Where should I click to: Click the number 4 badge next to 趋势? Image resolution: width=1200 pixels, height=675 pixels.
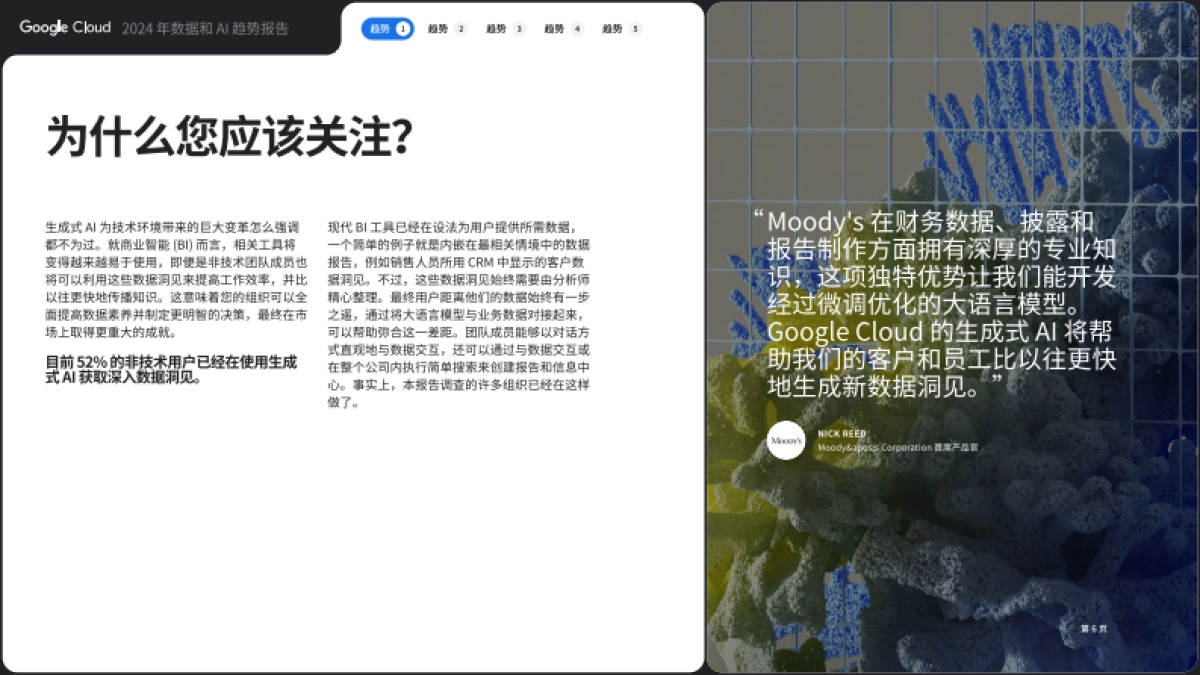pyautogui.click(x=576, y=30)
